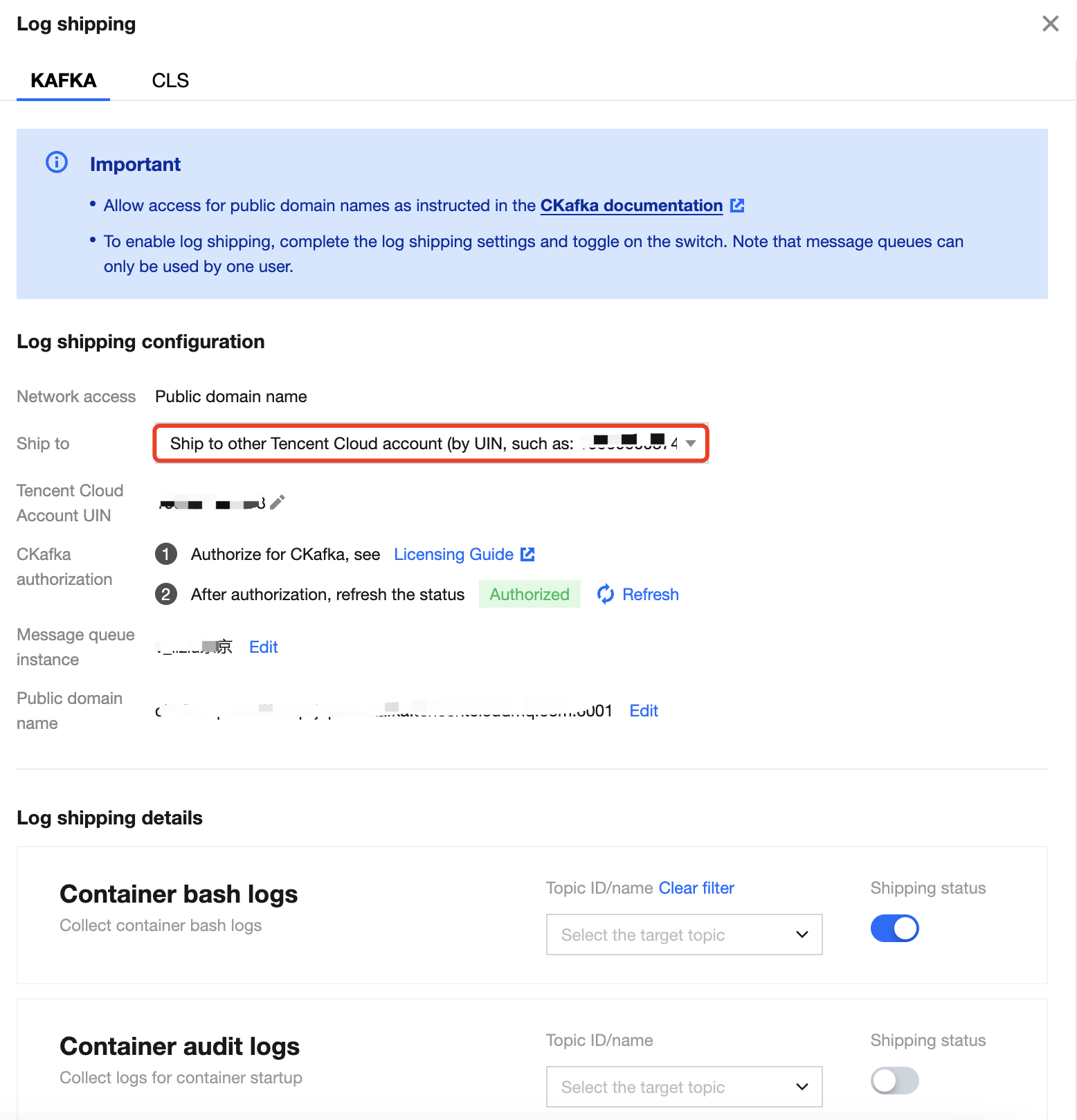Screen dimensions: 1077x1120
Task: Switch to the KAFKA tab
Action: [x=64, y=81]
